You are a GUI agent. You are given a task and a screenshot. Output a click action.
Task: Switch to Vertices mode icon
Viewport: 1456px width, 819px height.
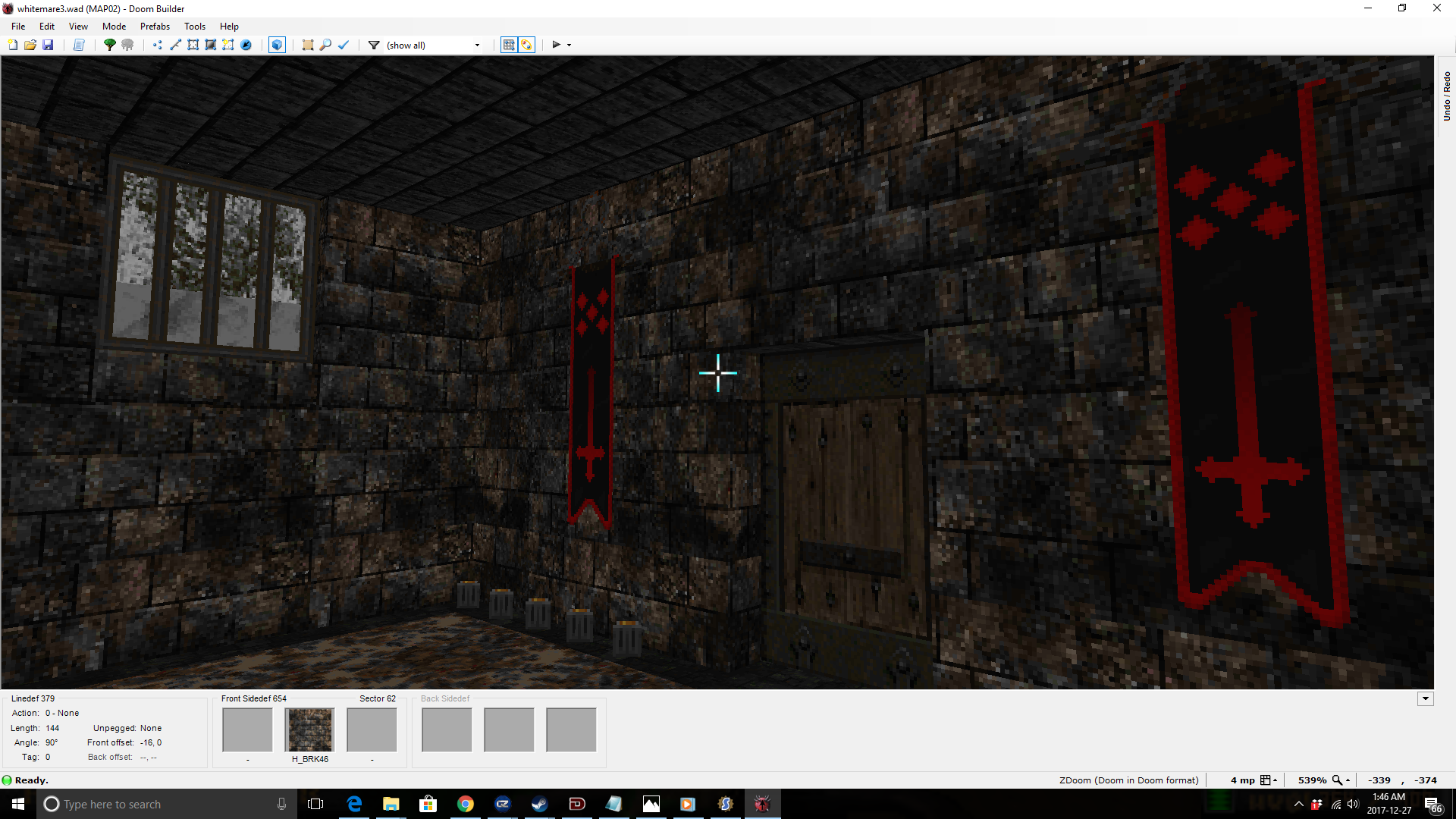coord(158,45)
